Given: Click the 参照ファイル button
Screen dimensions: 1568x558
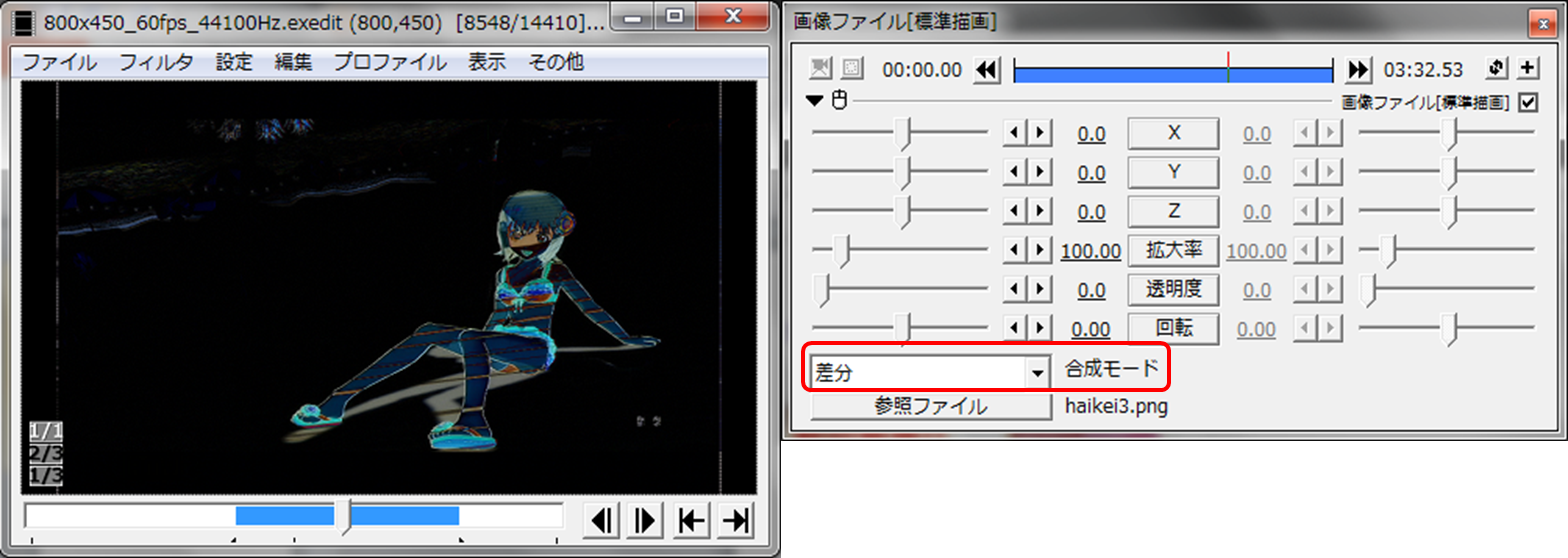Looking at the screenshot, I should coord(930,406).
